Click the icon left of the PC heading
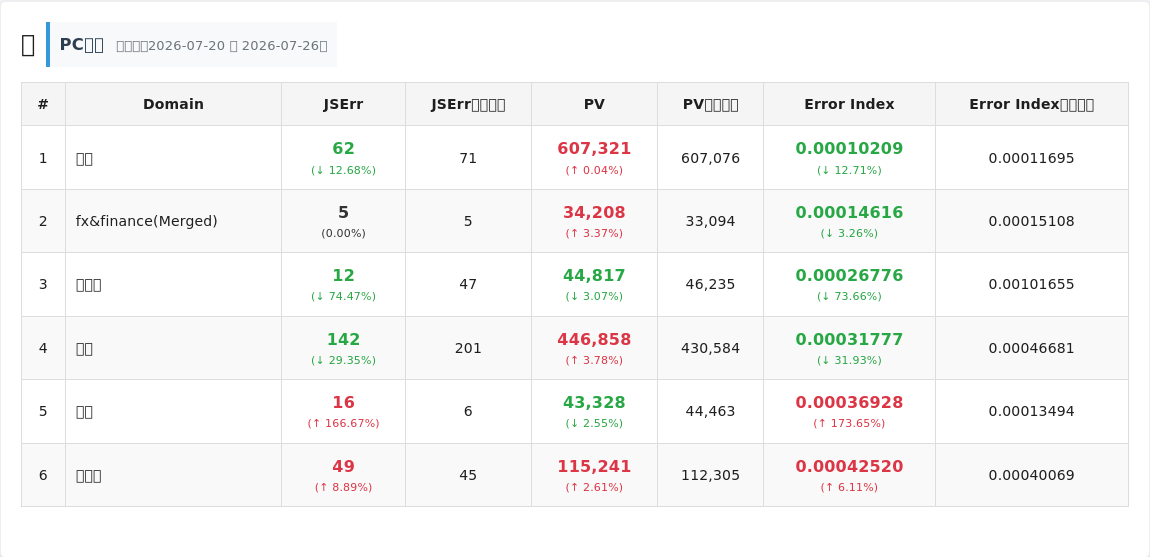 point(28,45)
